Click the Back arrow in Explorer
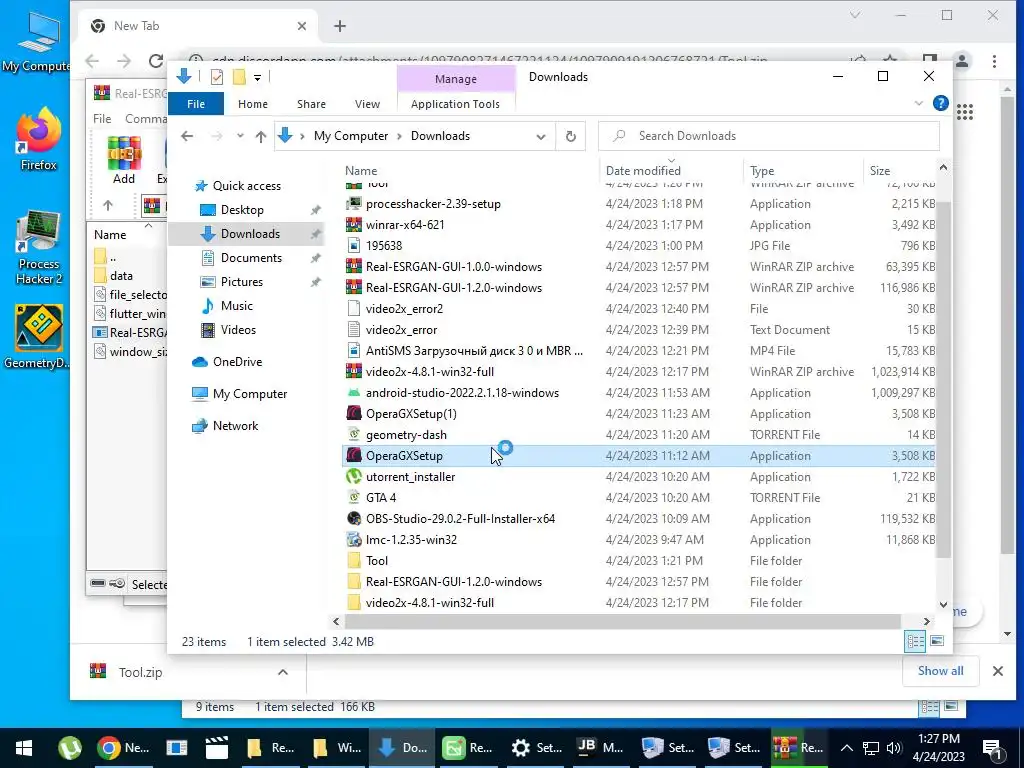The height and width of the screenshot is (768, 1024). coord(187,136)
